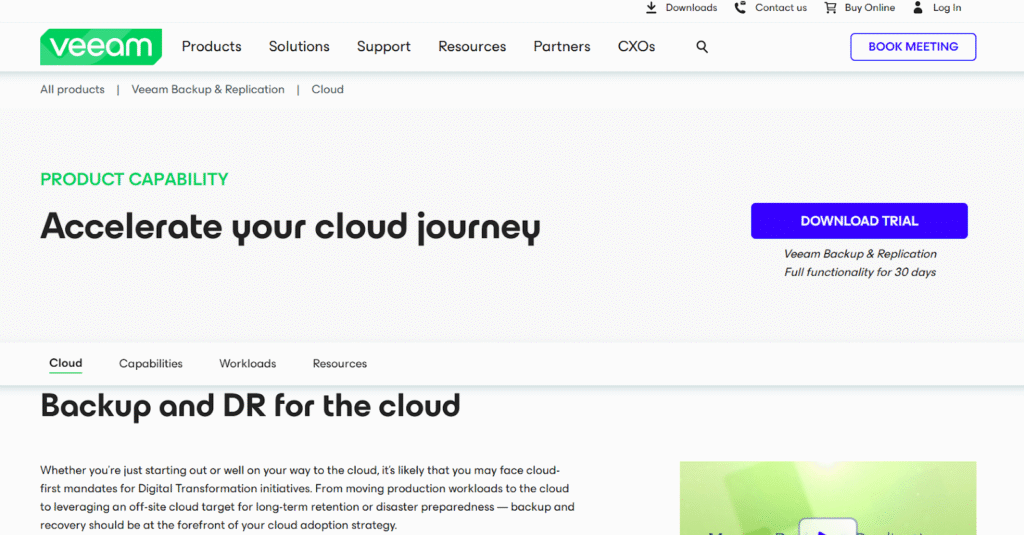
Task: Open the Buy Online shopping cart icon
Action: 830,8
